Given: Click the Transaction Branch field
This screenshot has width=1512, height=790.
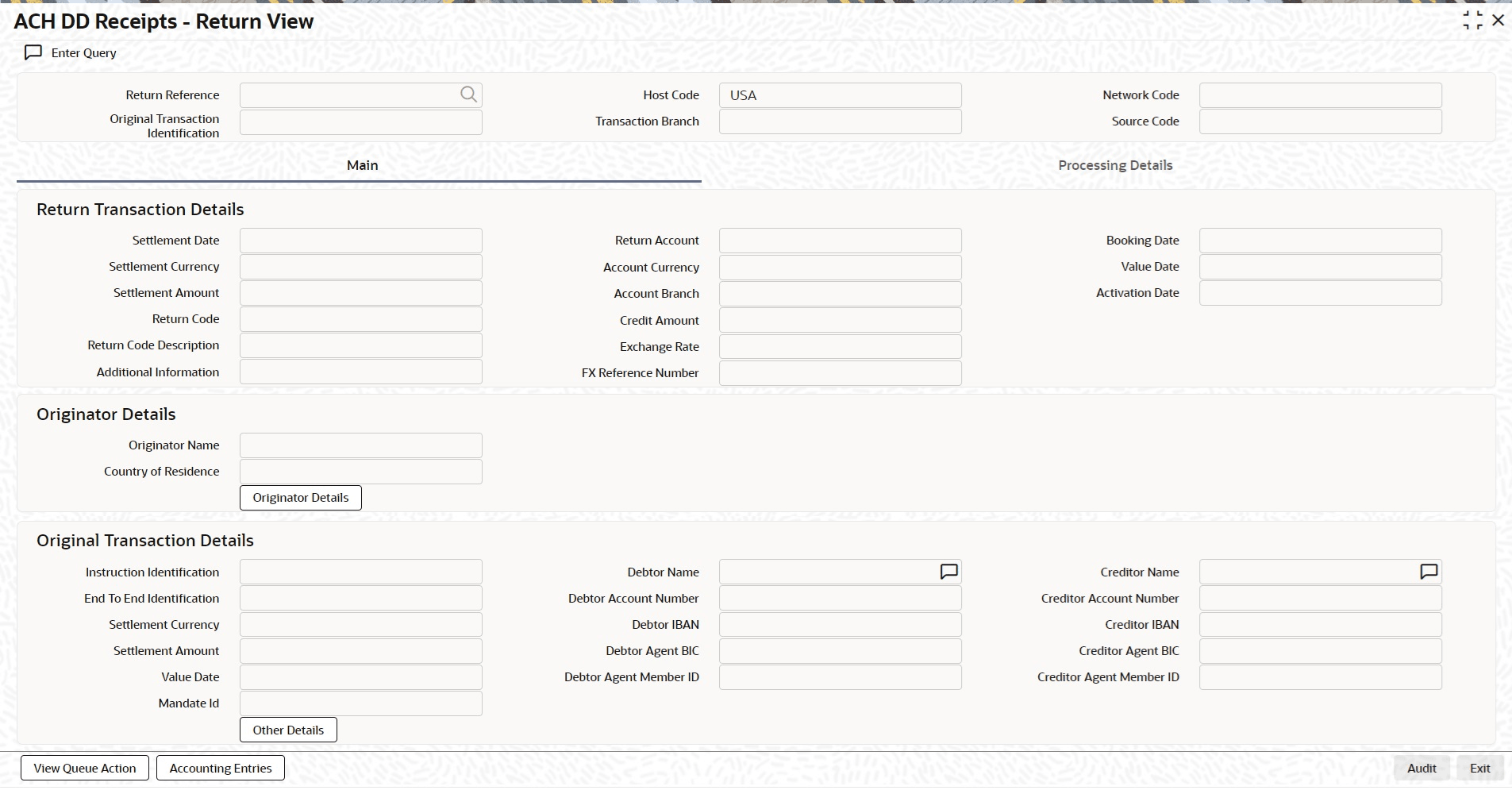Looking at the screenshot, I should pos(841,121).
